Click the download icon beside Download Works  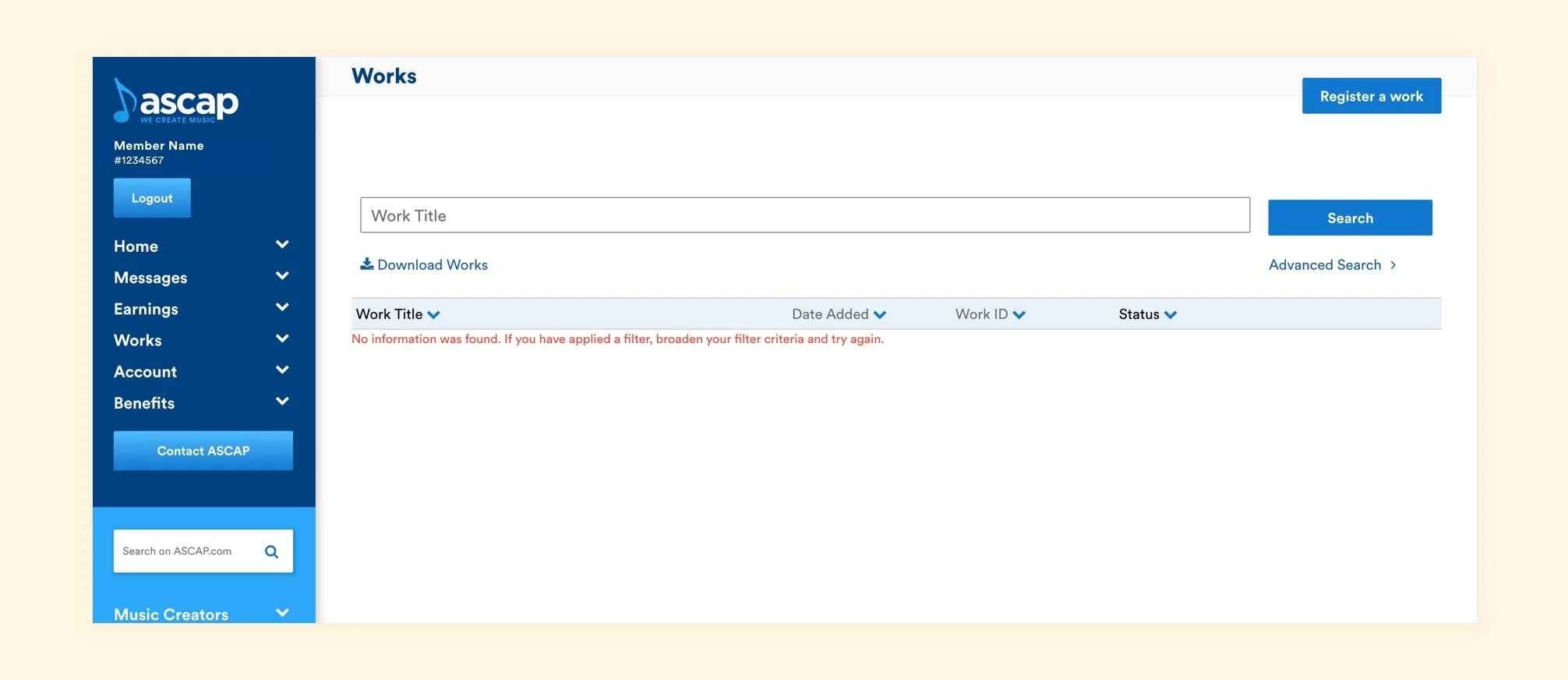(x=366, y=264)
